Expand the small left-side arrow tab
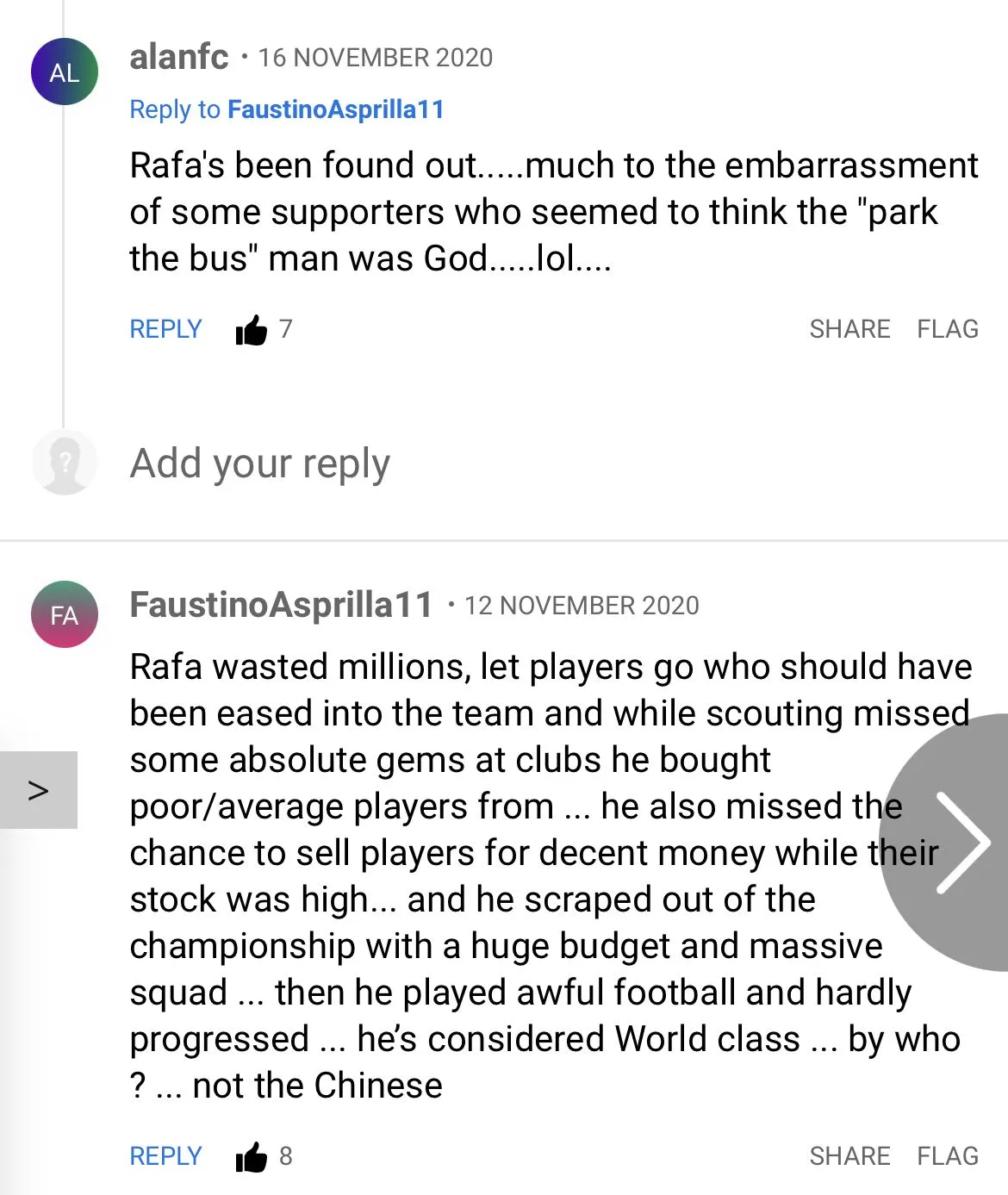 click(x=39, y=789)
